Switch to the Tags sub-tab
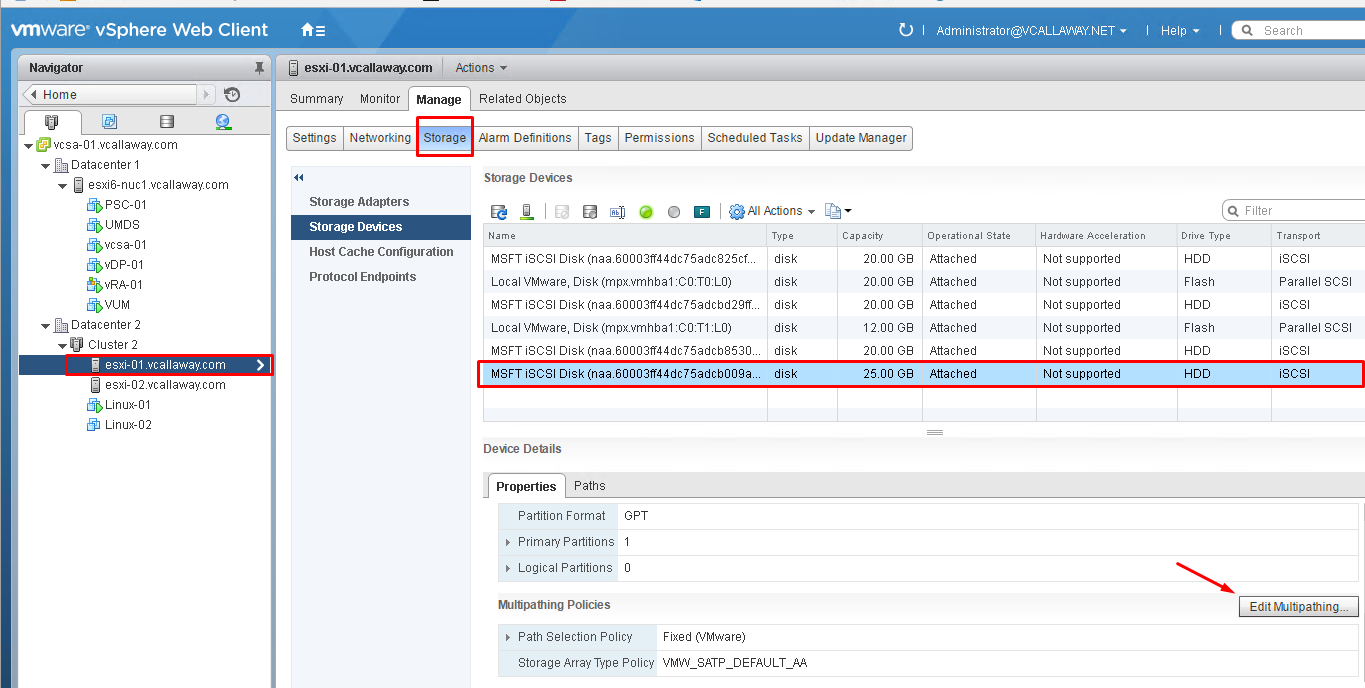Viewport: 1365px width, 688px height. click(x=598, y=138)
